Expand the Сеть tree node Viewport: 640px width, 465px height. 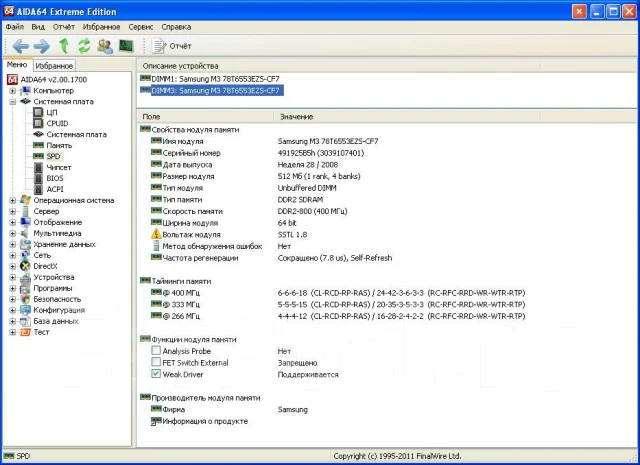point(13,255)
